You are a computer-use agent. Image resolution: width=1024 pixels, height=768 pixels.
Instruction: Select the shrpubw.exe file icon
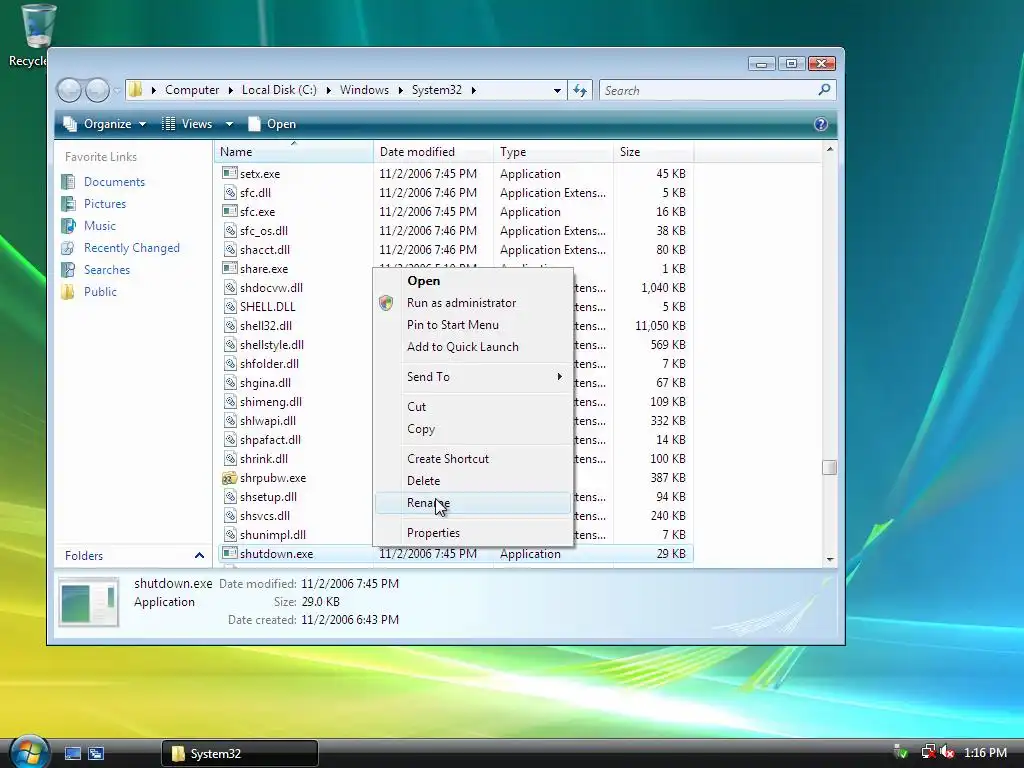point(229,477)
